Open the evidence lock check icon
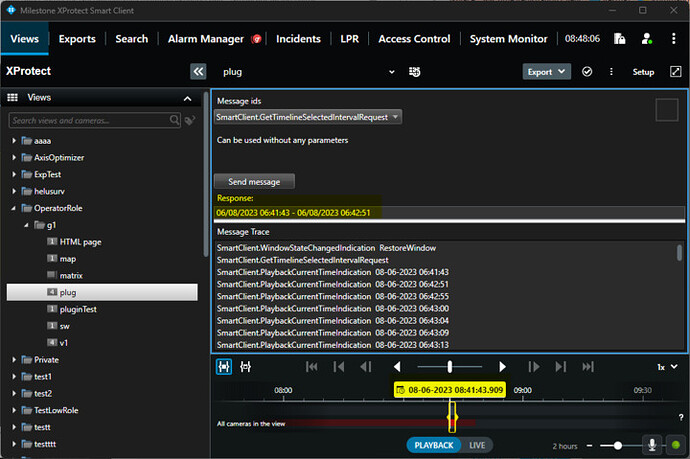 pyautogui.click(x=587, y=72)
